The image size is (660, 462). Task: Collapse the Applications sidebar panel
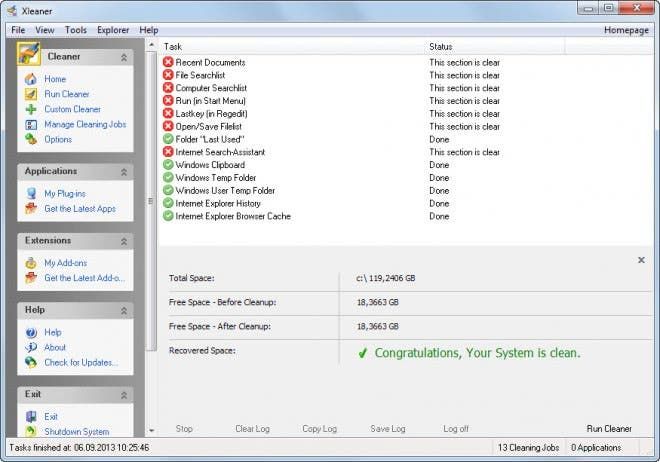124,172
